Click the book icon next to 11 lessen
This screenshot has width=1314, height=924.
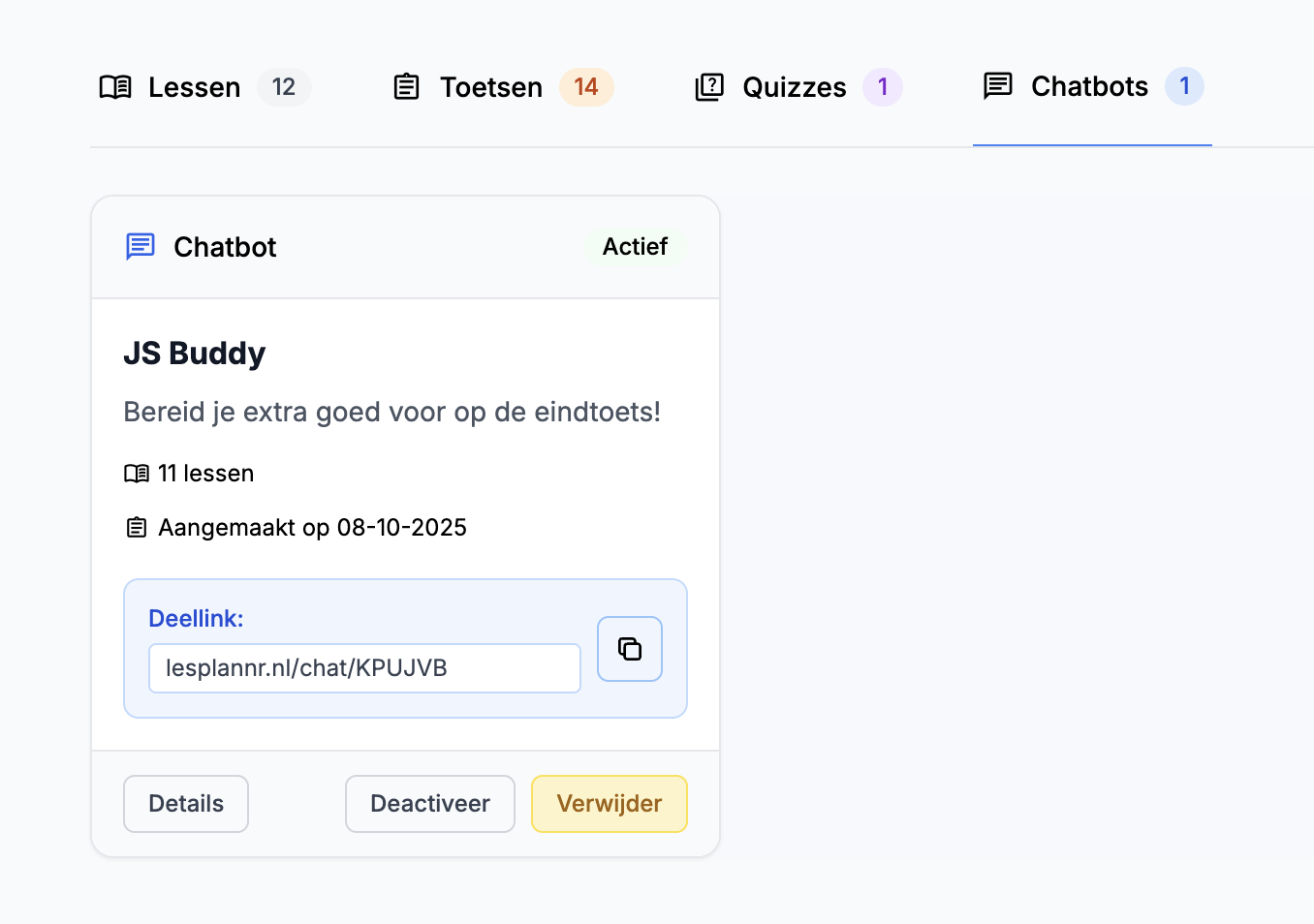point(137,474)
